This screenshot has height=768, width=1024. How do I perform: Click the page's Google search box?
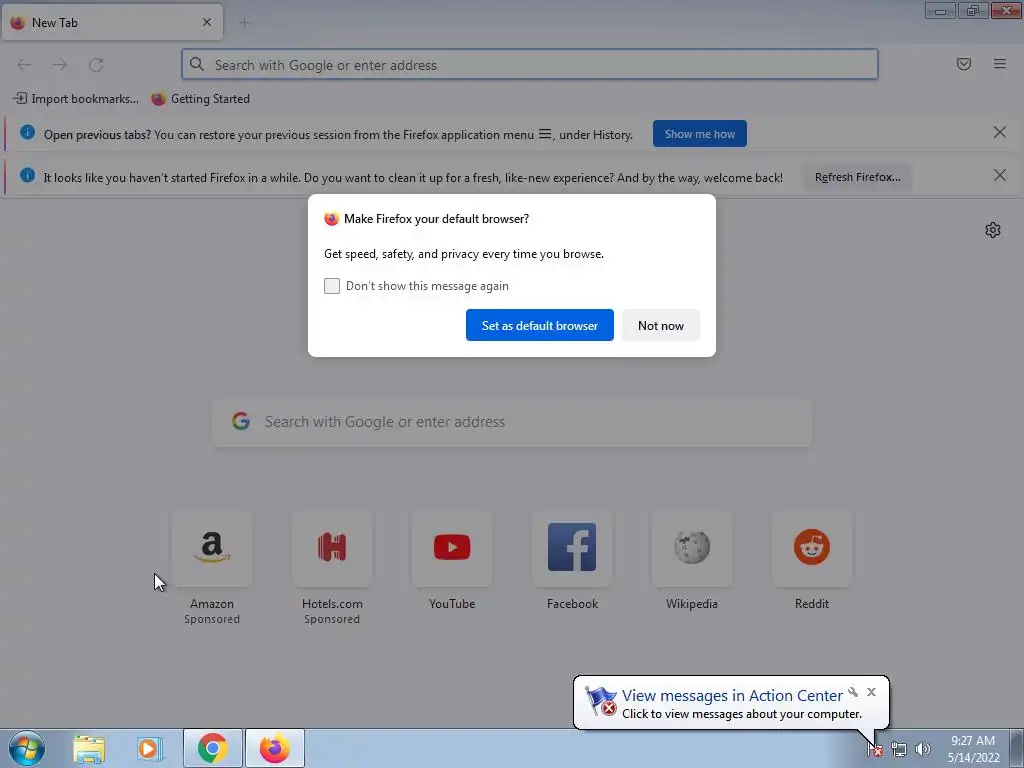point(512,422)
